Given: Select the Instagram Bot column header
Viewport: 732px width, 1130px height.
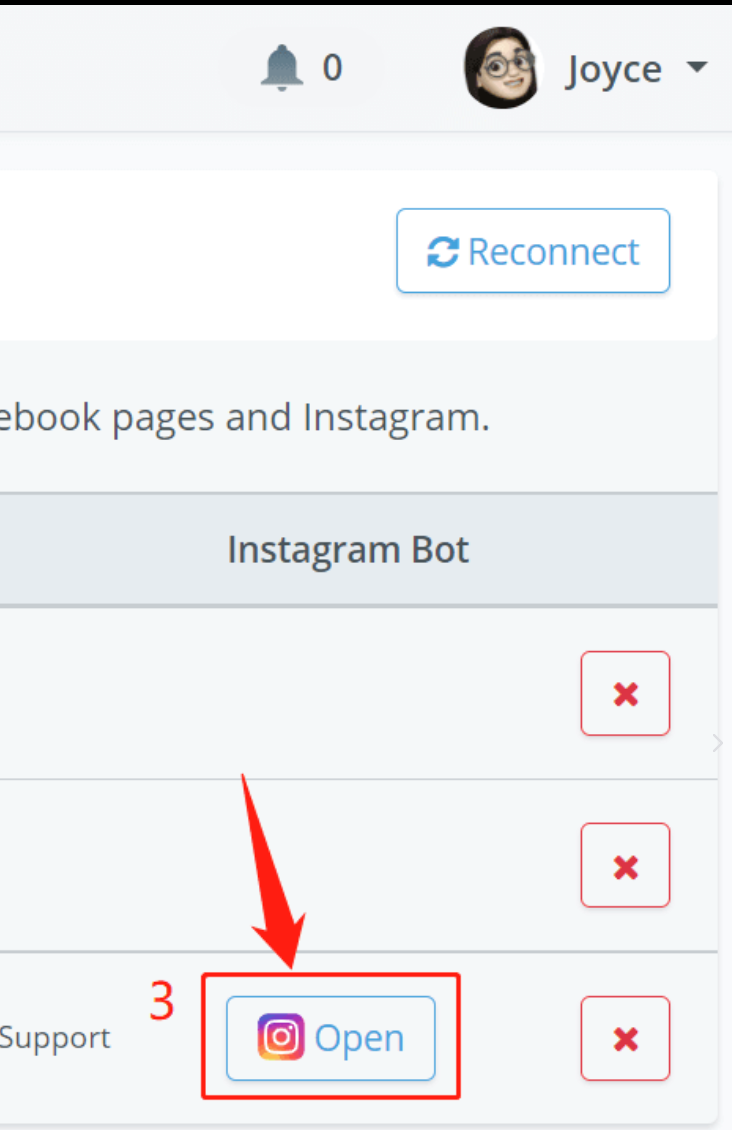Looking at the screenshot, I should 348,550.
